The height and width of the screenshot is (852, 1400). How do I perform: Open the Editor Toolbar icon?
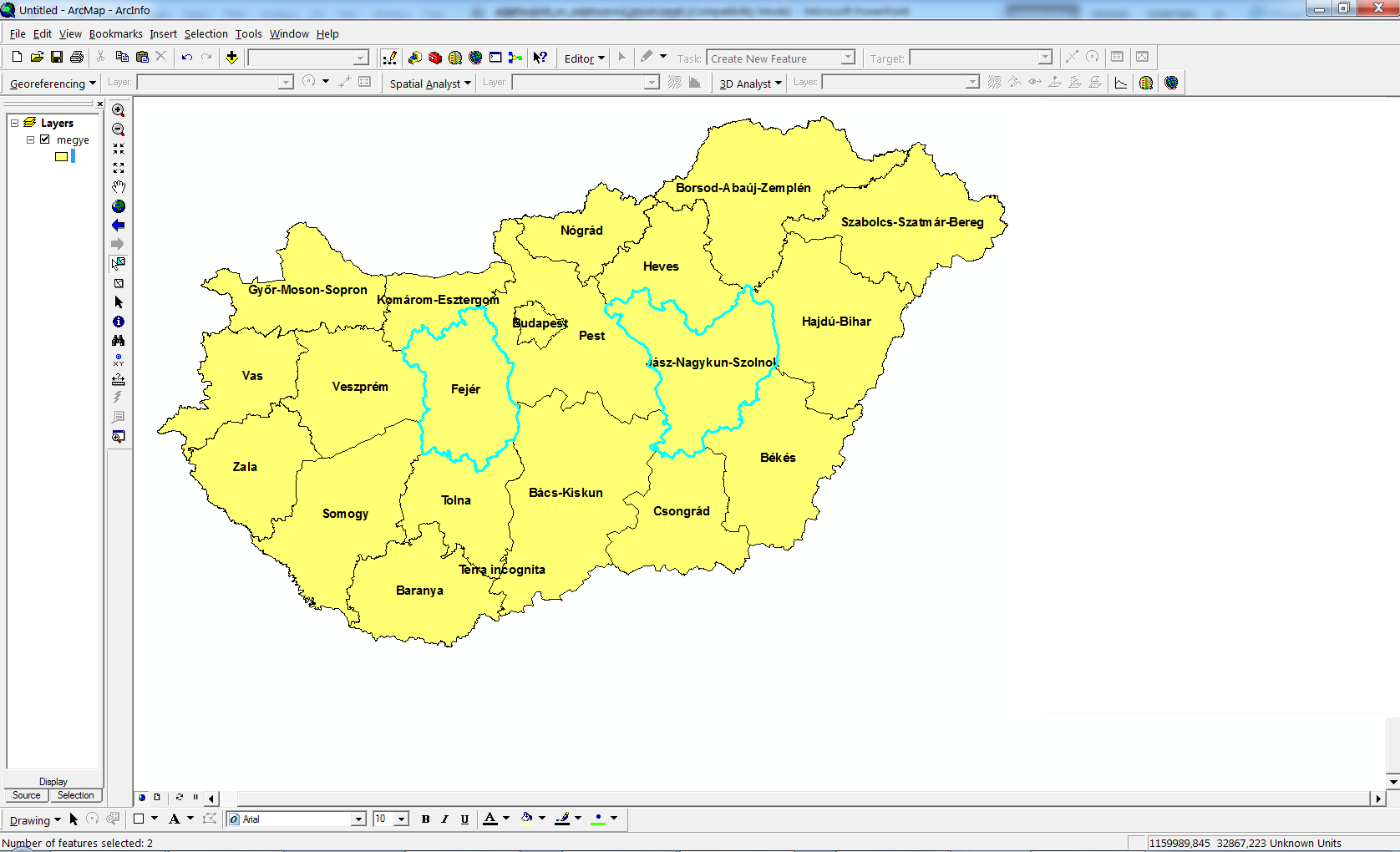point(389,58)
